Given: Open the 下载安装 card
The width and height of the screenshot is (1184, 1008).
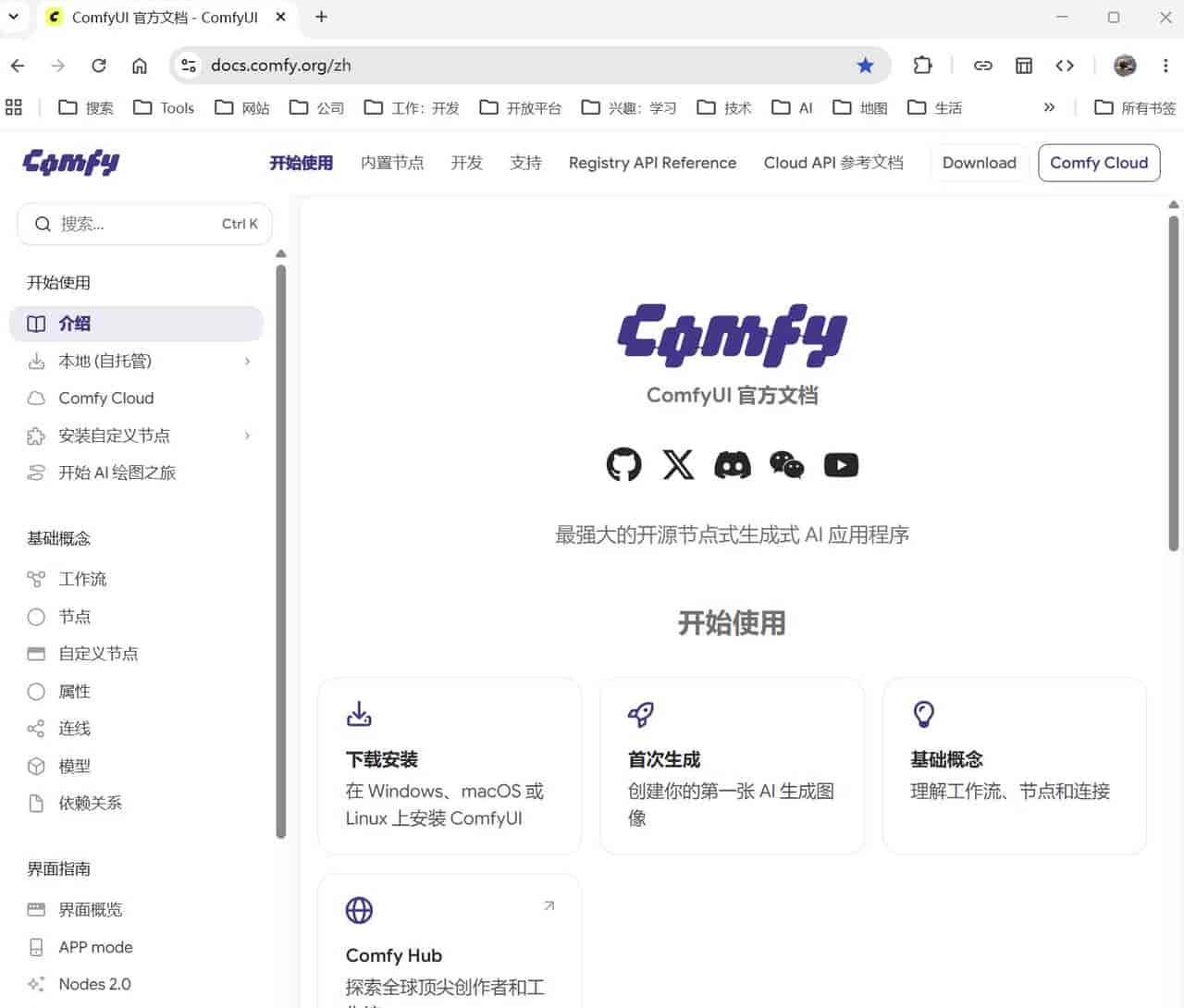Looking at the screenshot, I should click(x=450, y=766).
